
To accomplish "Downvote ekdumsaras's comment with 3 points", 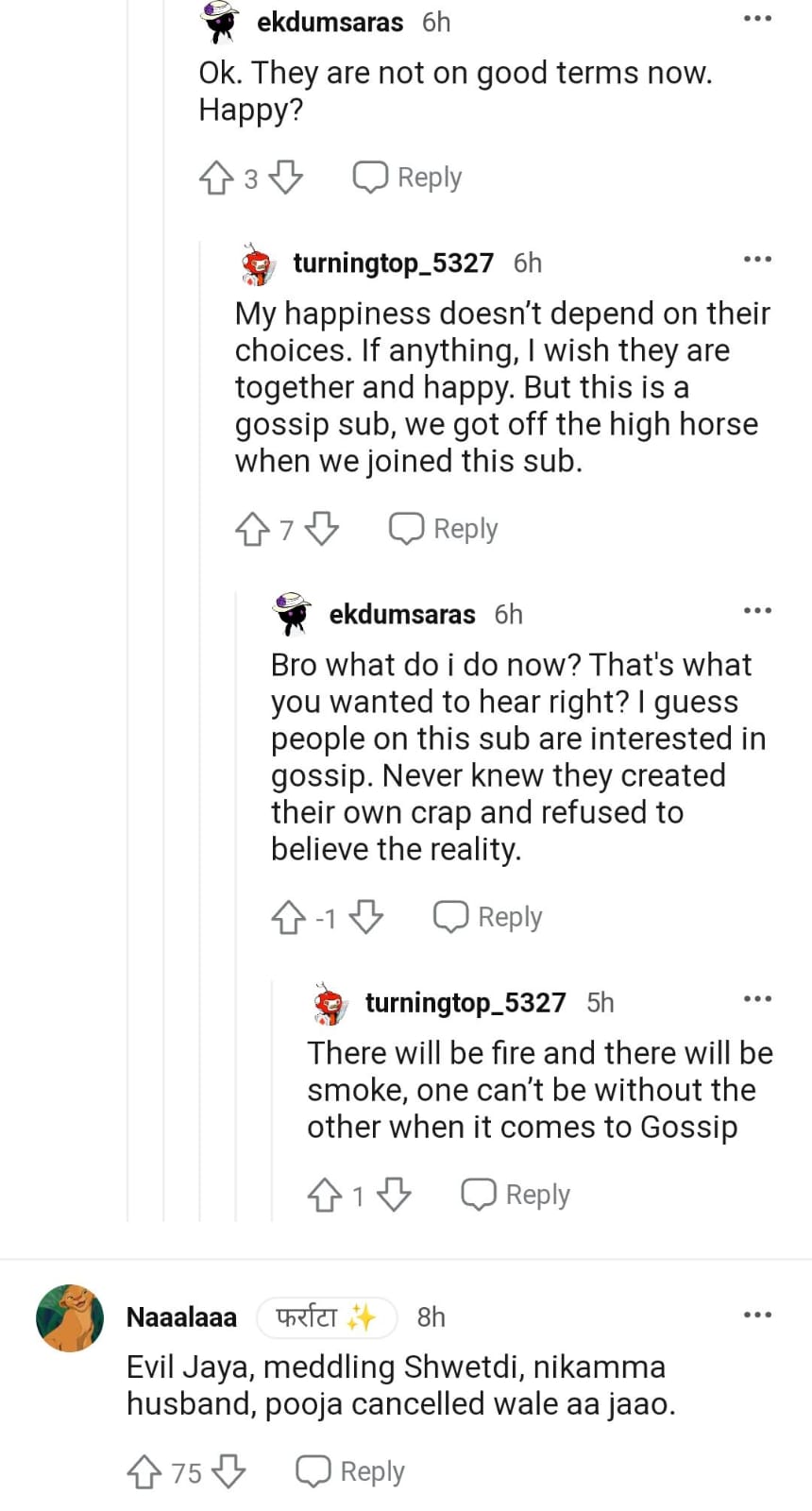I will click(x=286, y=177).
